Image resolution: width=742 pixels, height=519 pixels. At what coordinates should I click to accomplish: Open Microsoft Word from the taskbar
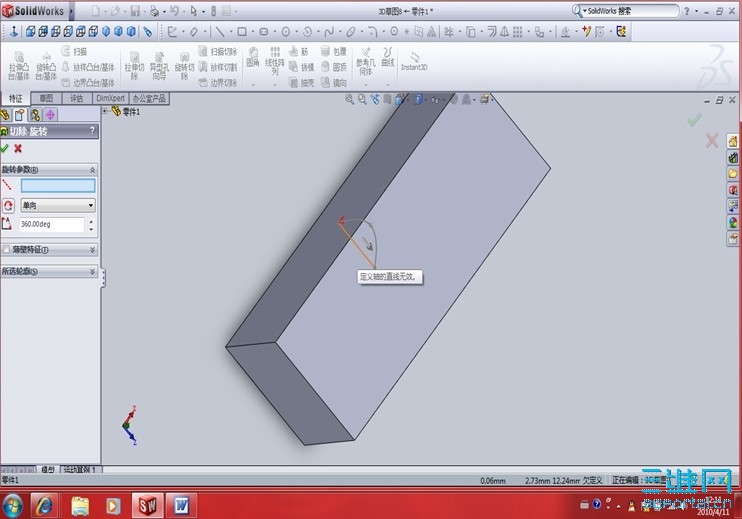pyautogui.click(x=181, y=506)
